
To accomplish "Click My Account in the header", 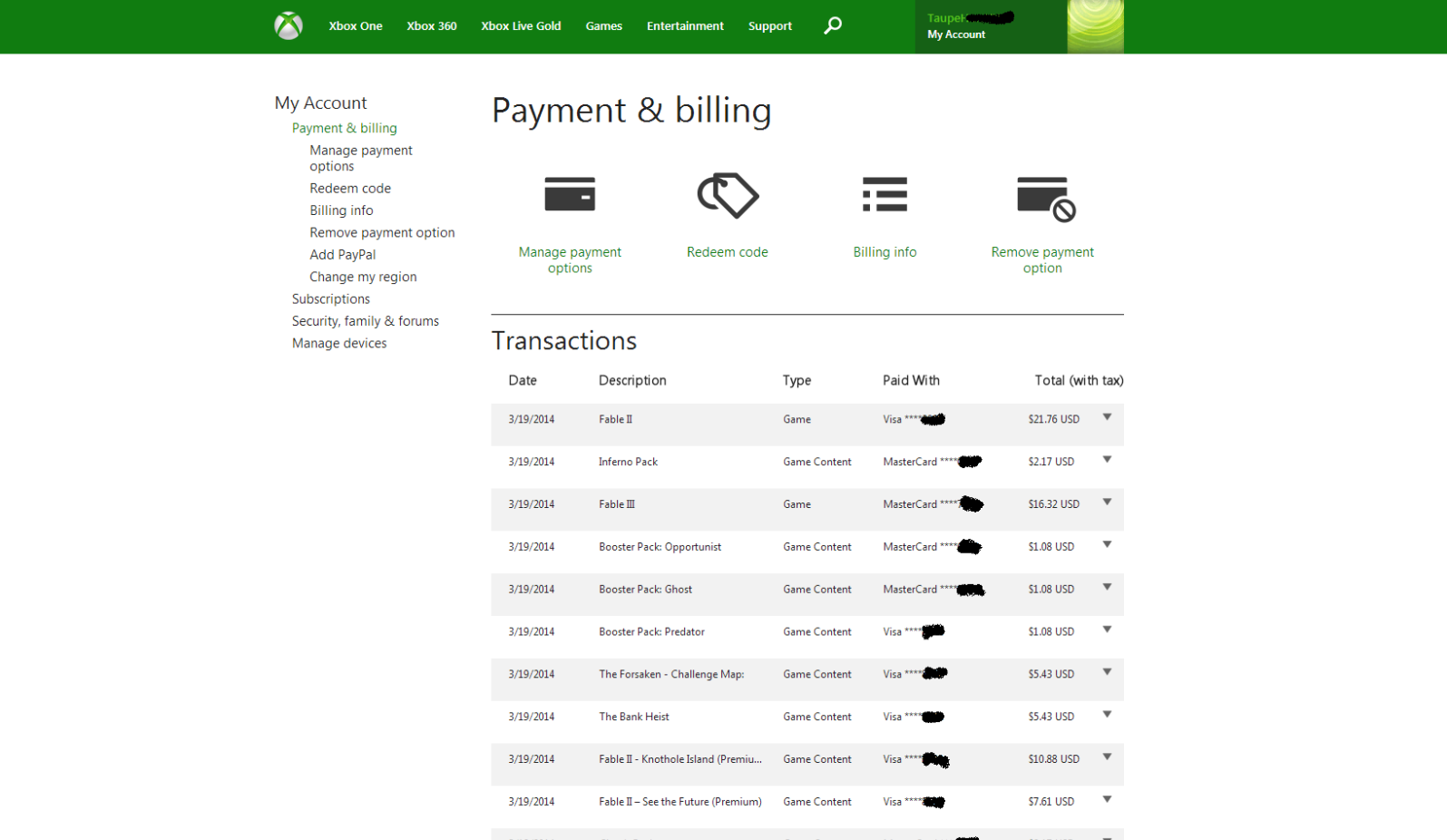I will (x=956, y=34).
